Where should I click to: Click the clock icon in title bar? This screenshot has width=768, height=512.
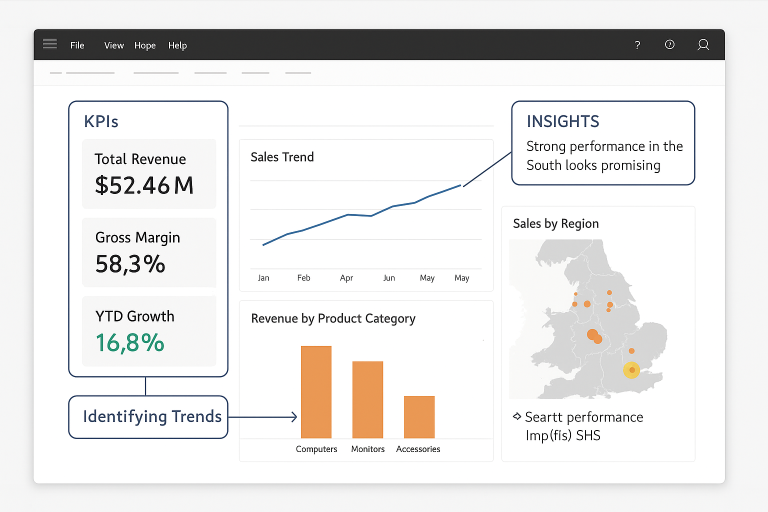(670, 45)
